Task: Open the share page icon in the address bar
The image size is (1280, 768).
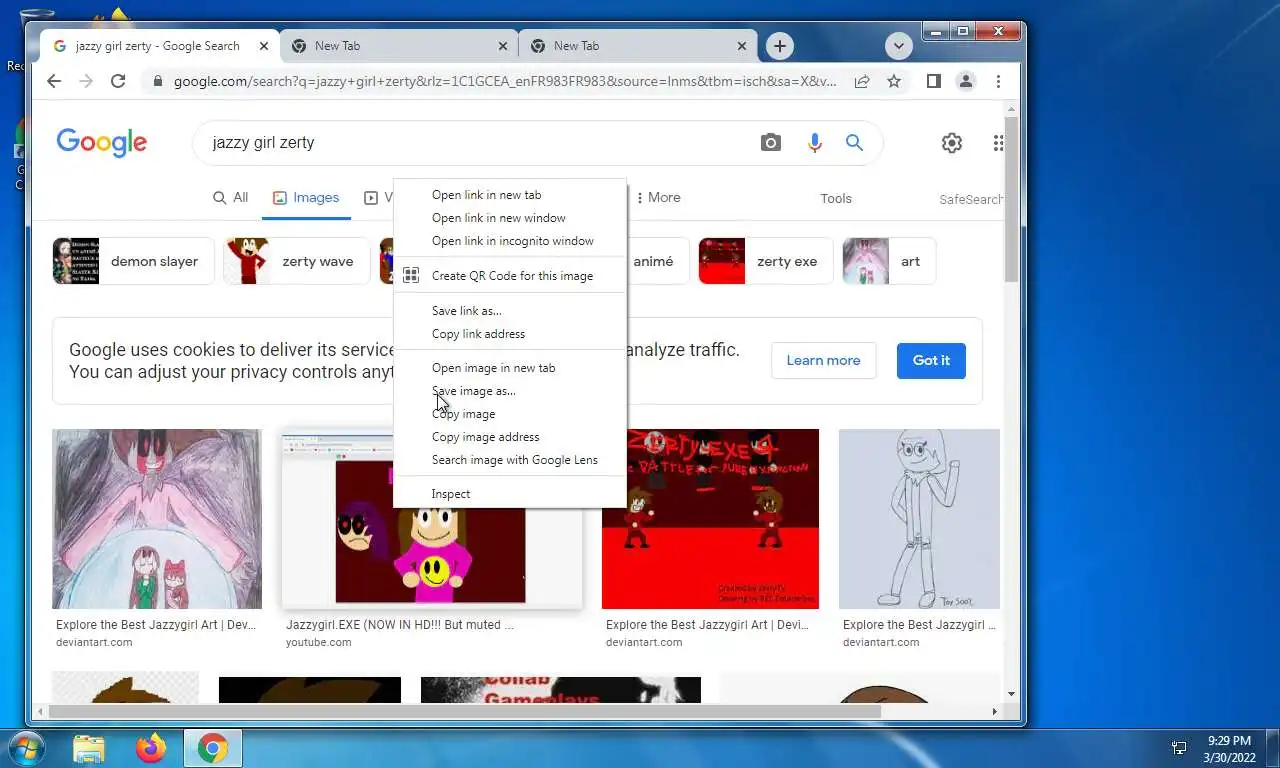Action: coord(861,81)
